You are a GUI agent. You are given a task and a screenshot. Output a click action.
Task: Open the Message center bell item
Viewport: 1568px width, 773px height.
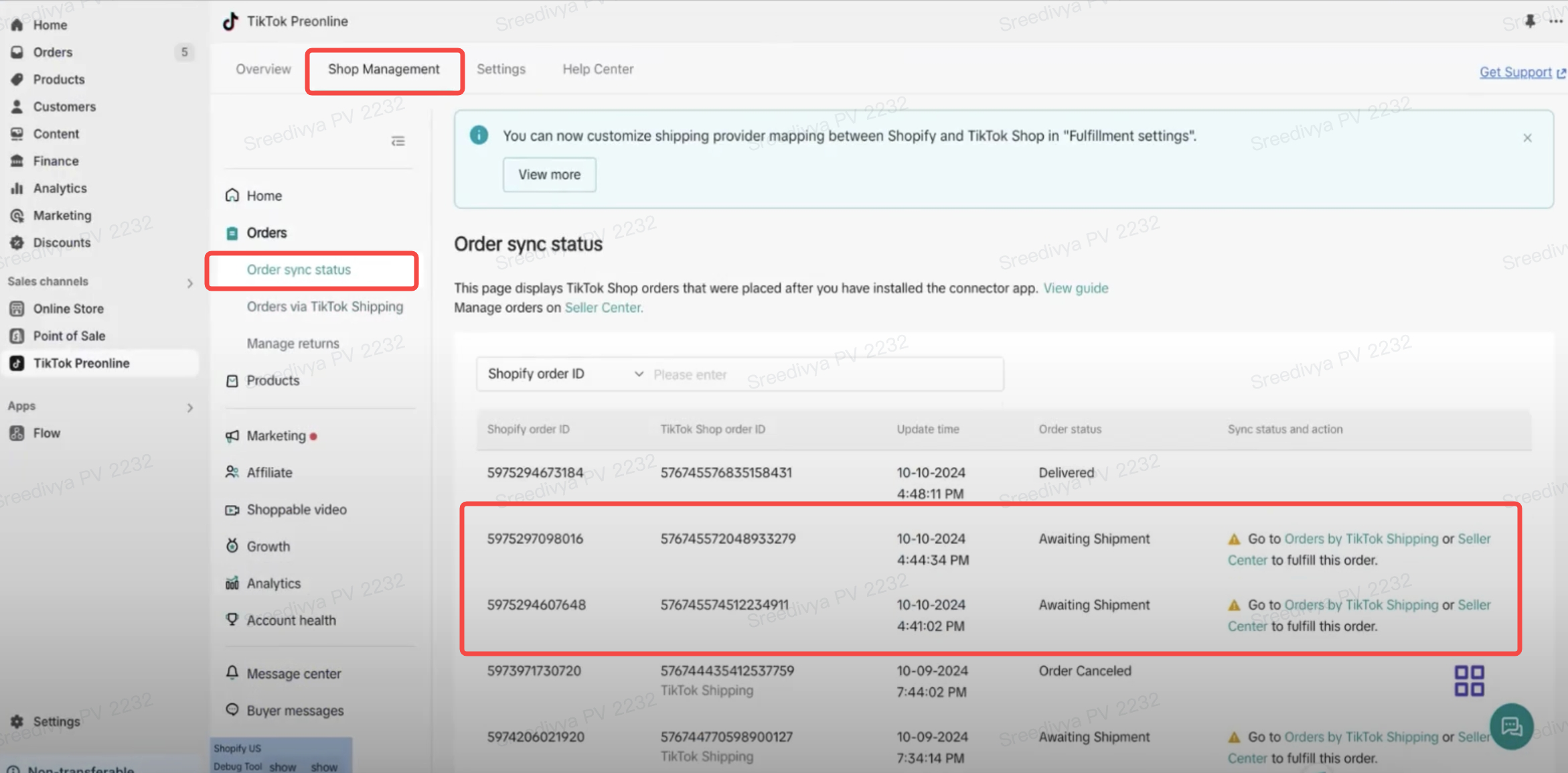(293, 673)
